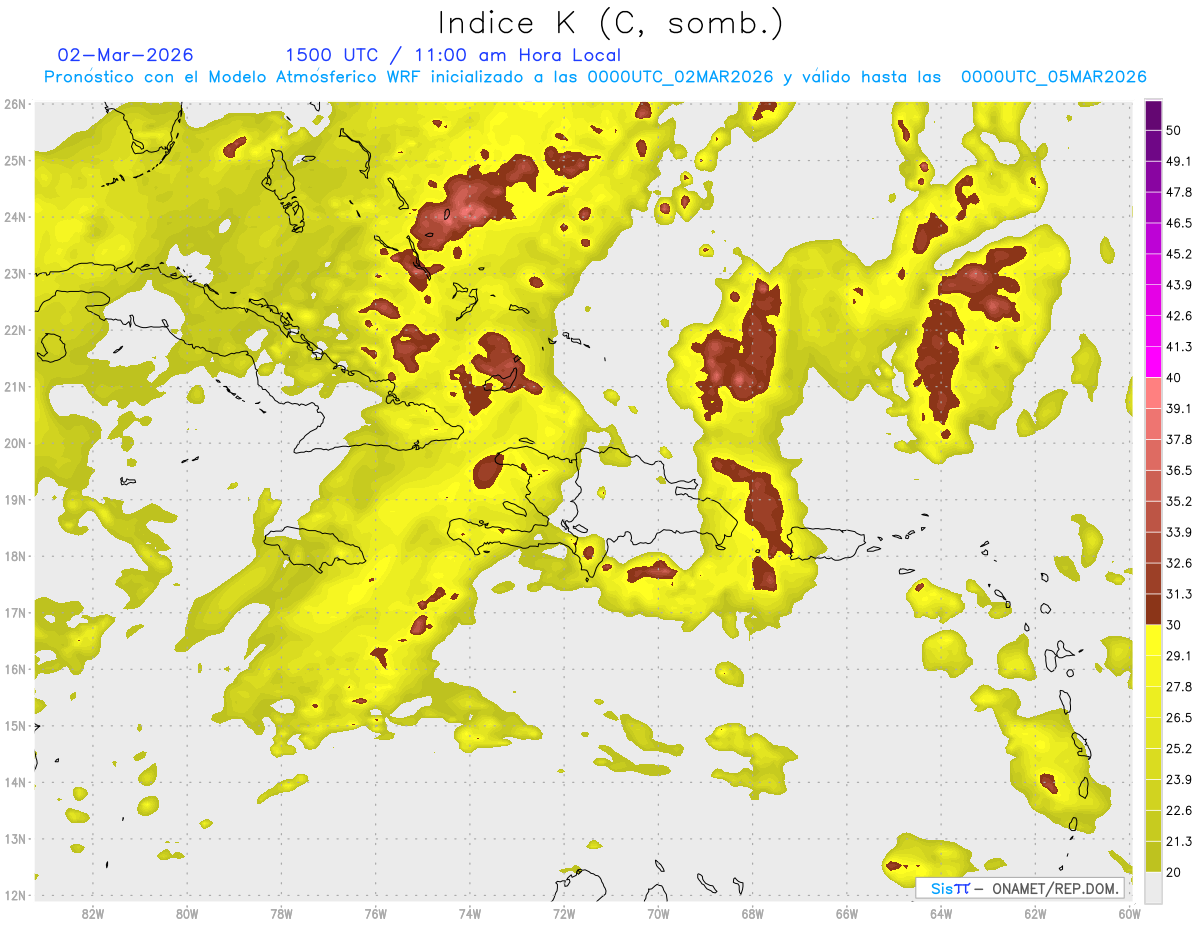Select the "64W" longitude label
This screenshot has width=1200, height=927.
pyautogui.click(x=941, y=914)
